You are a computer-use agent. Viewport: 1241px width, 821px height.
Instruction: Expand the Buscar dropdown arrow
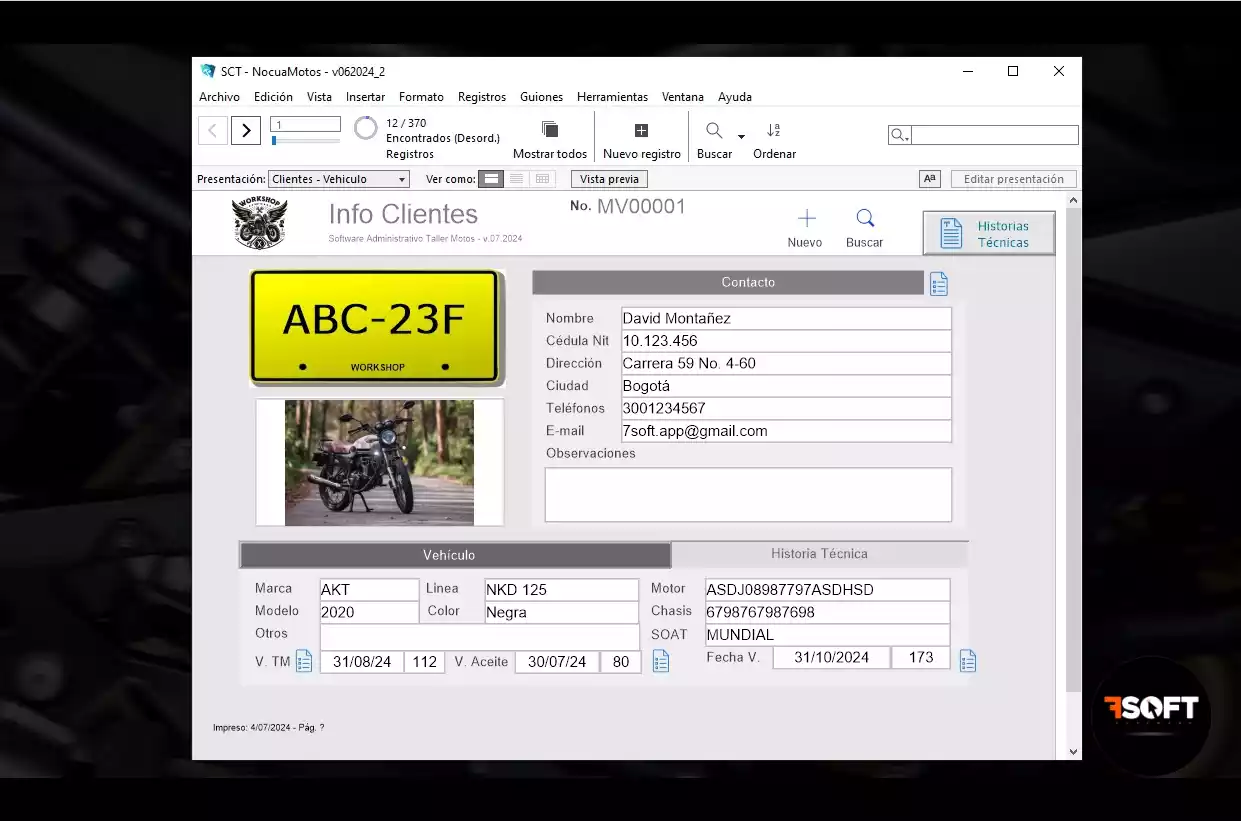741,136
